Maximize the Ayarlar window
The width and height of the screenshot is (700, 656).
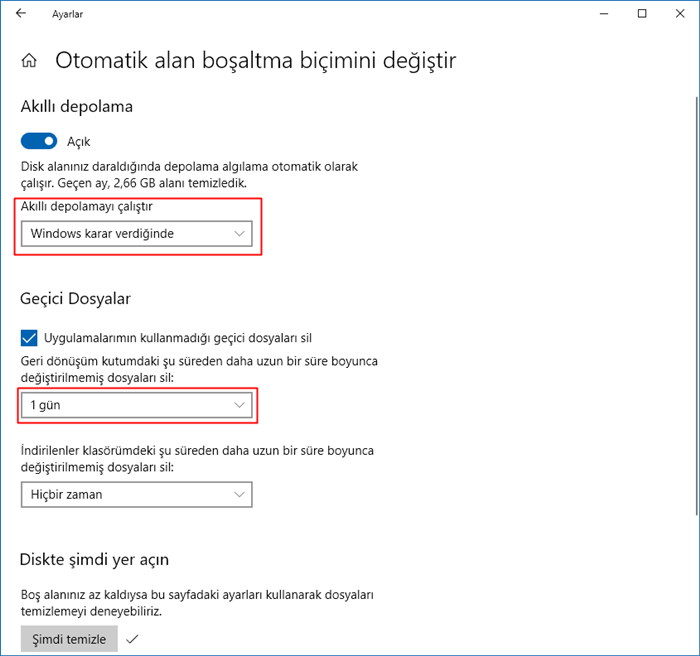pos(642,14)
